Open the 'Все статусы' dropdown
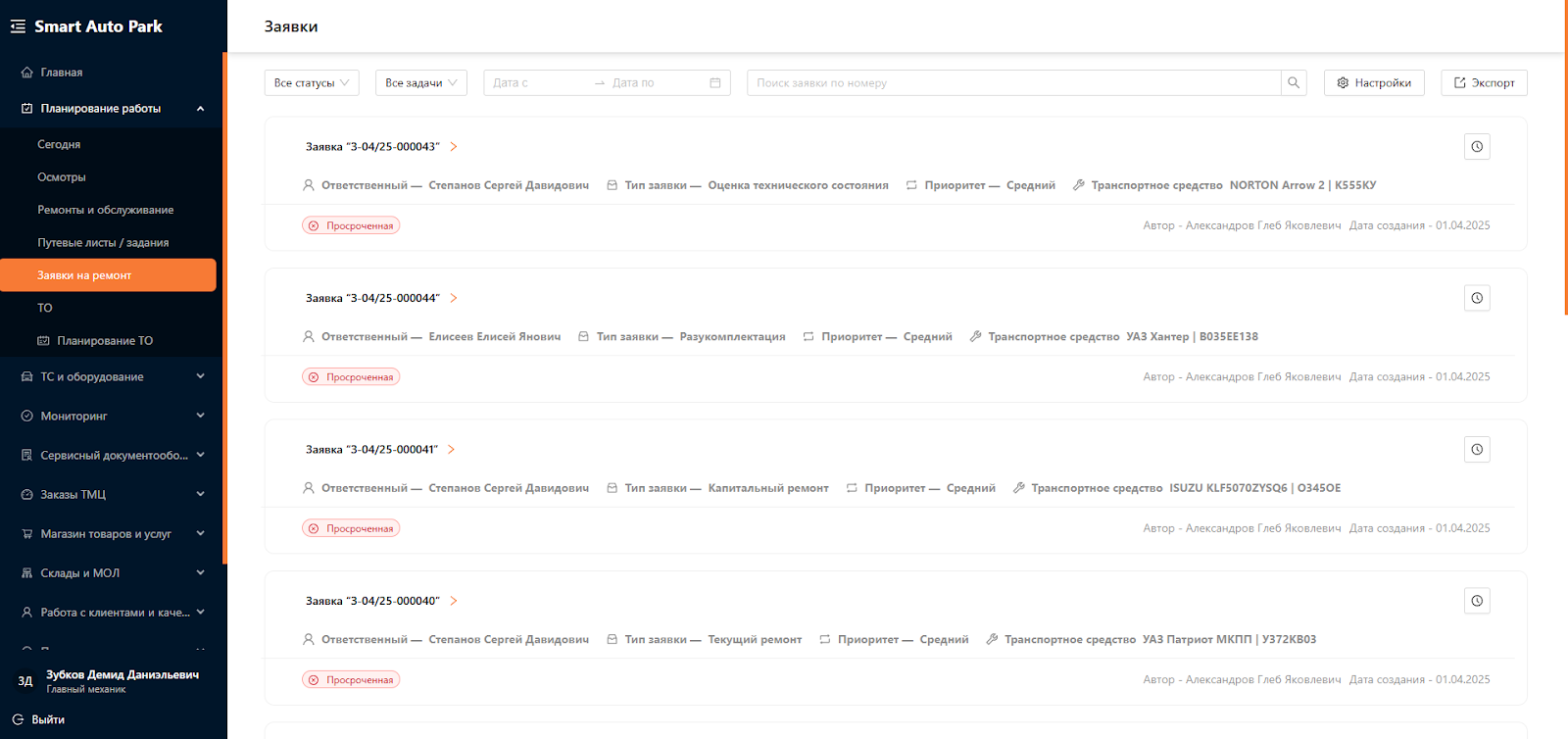This screenshot has height=739, width=1568. (312, 83)
